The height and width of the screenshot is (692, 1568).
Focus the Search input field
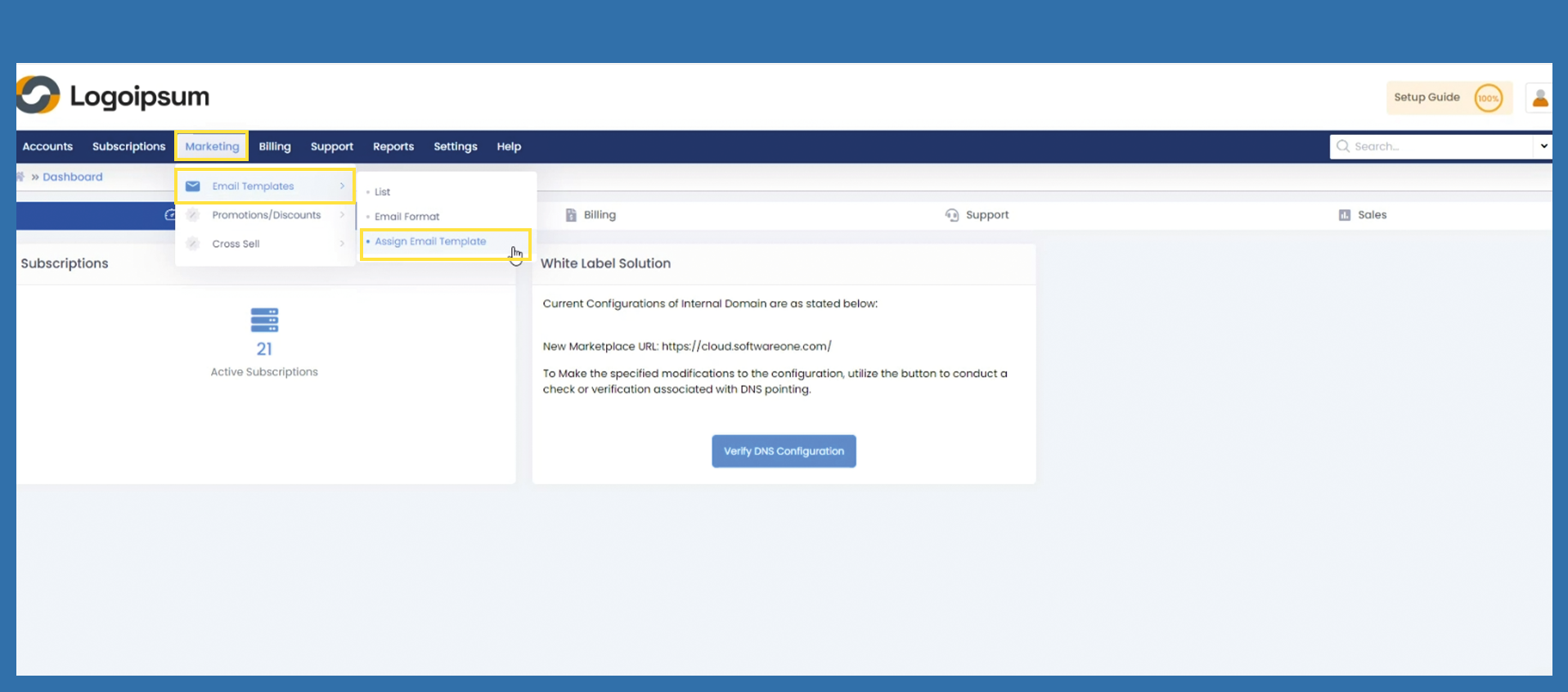[1440, 146]
